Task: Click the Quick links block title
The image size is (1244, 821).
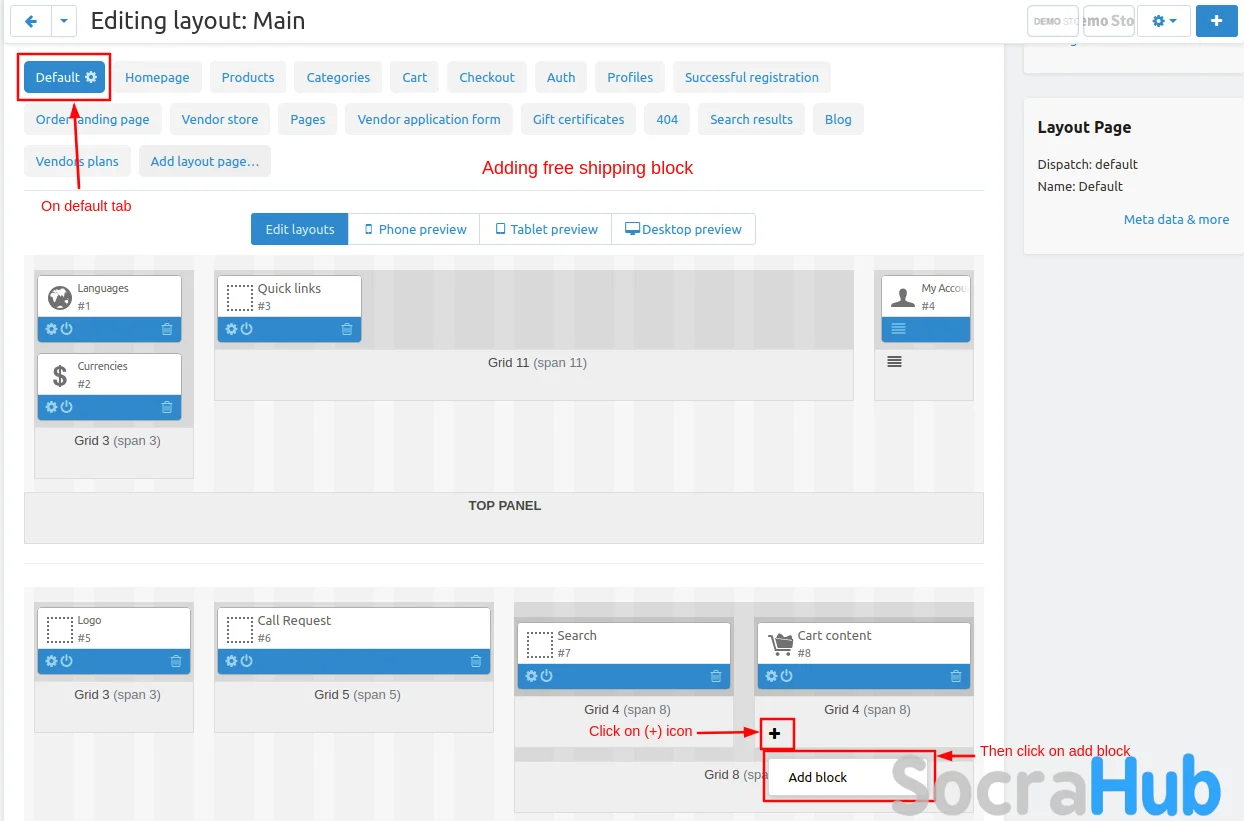Action: point(289,288)
